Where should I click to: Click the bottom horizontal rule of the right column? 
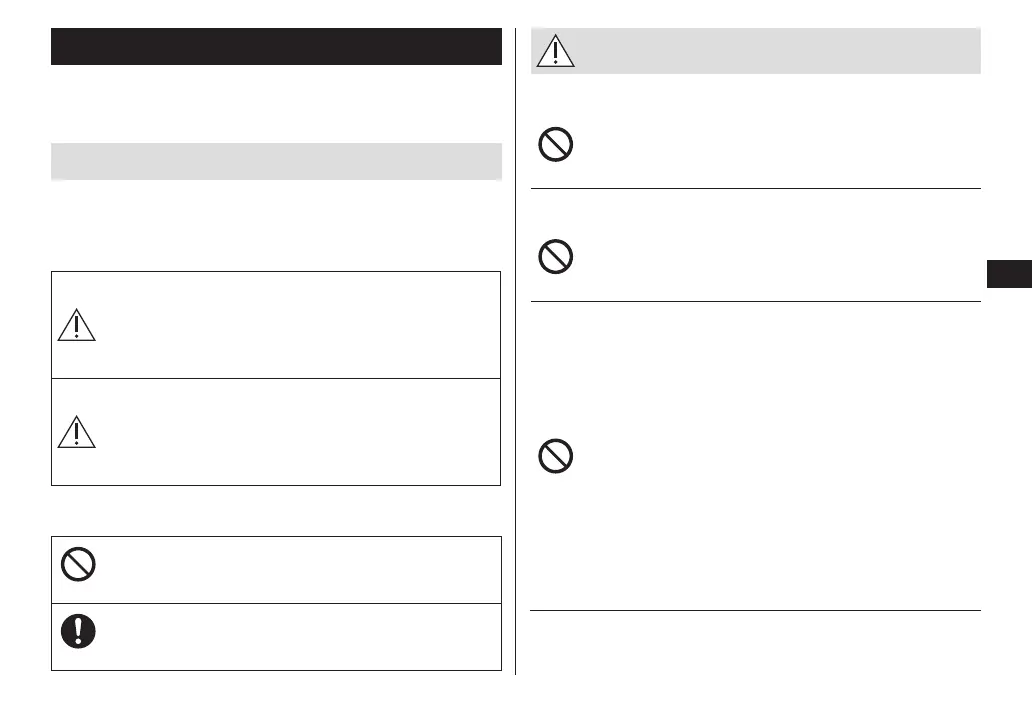coord(755,610)
